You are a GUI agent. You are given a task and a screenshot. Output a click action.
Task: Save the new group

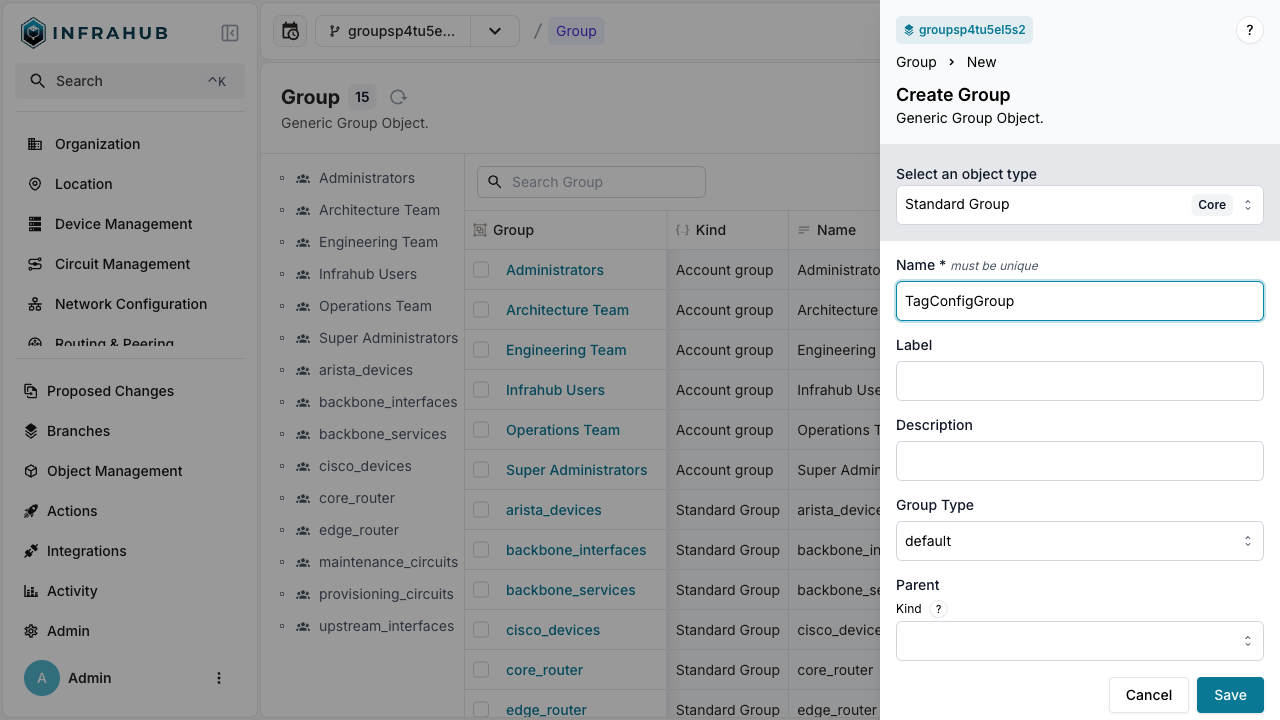pos(1229,695)
